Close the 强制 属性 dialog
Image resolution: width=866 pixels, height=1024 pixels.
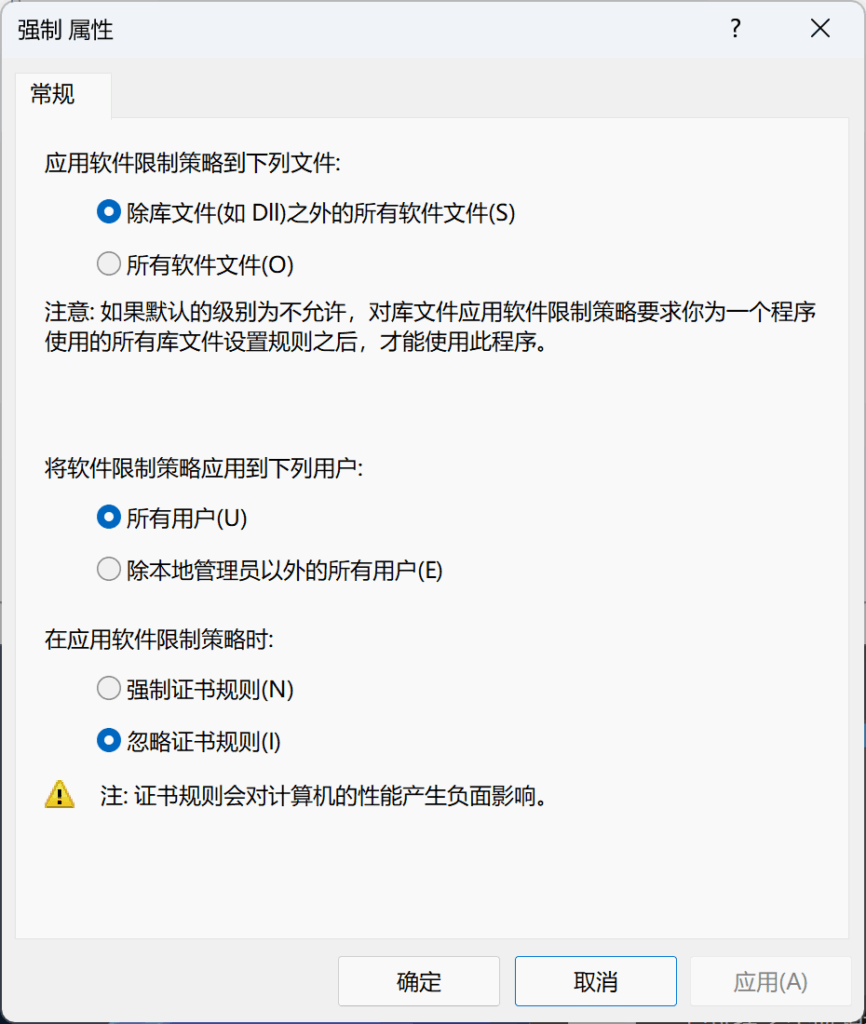[820, 29]
